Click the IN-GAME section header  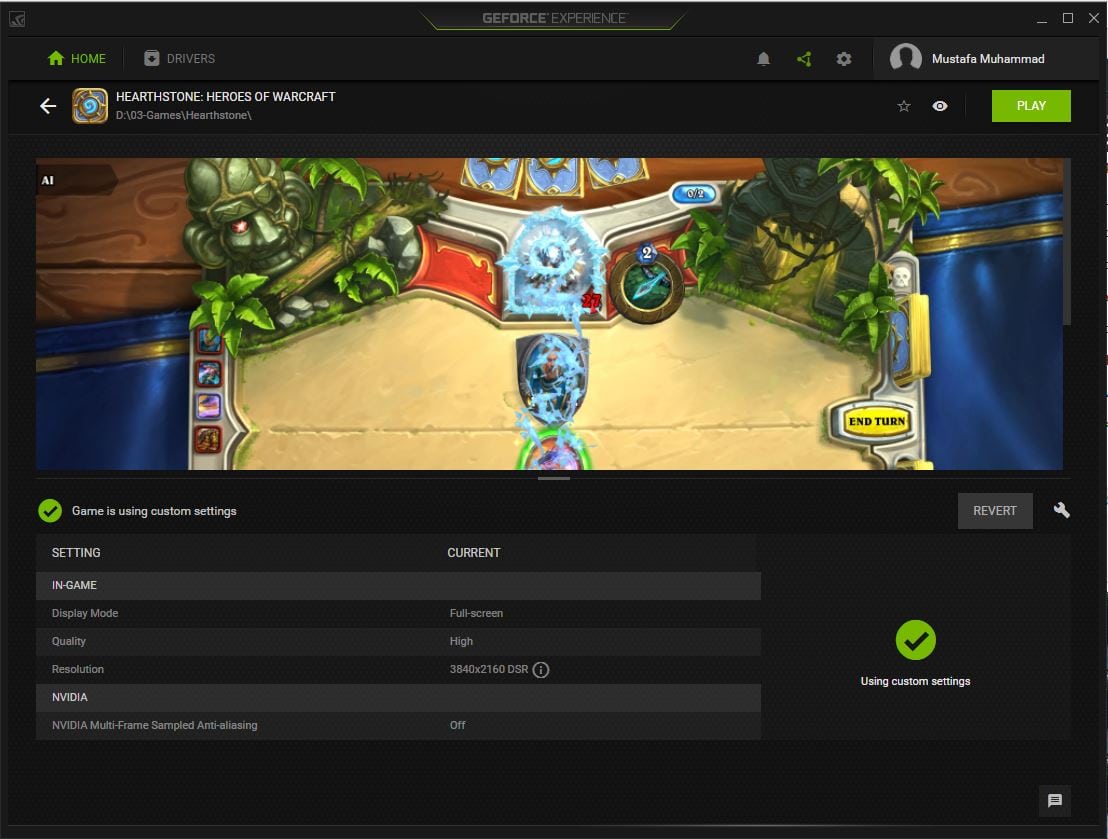pyautogui.click(x=399, y=585)
